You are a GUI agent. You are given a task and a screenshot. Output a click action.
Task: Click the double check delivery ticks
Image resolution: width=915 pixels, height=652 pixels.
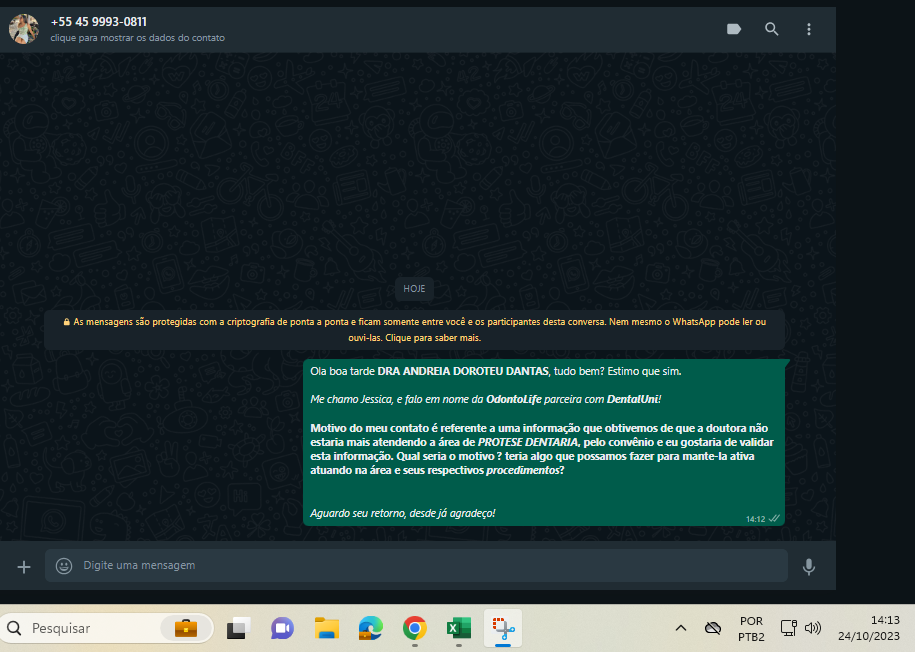(x=774, y=518)
